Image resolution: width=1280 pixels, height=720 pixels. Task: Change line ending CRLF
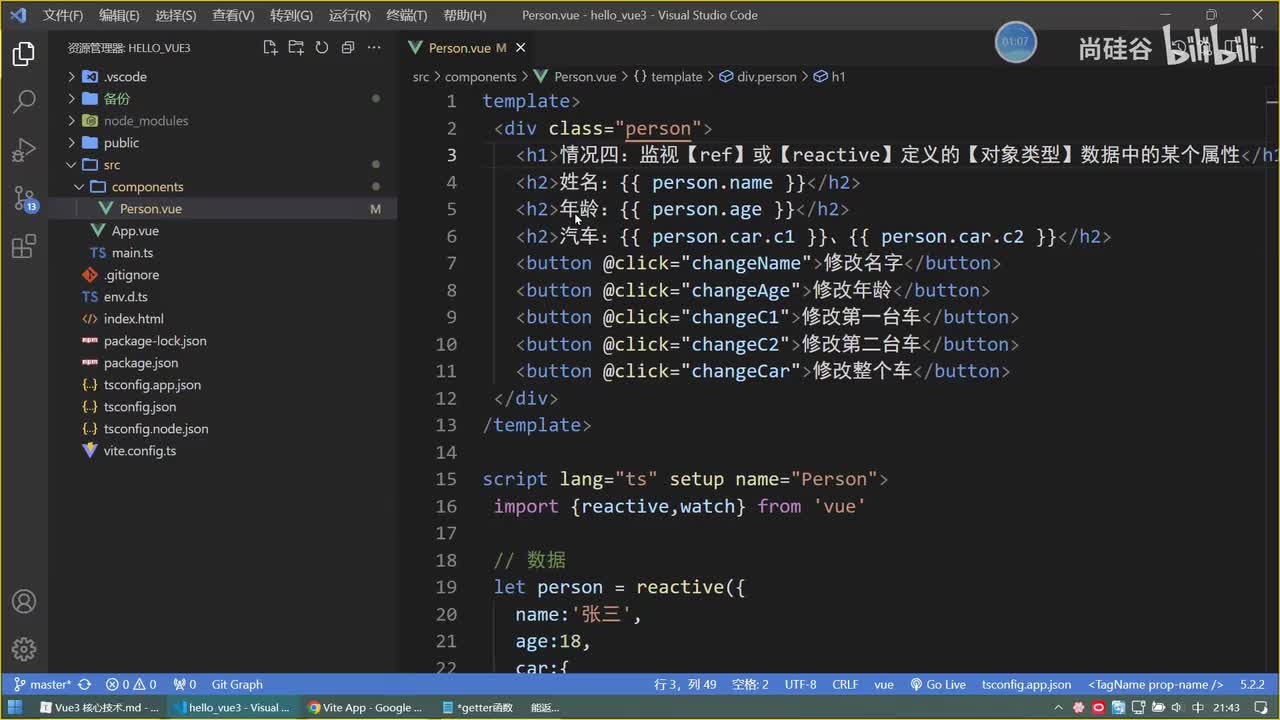(x=845, y=685)
